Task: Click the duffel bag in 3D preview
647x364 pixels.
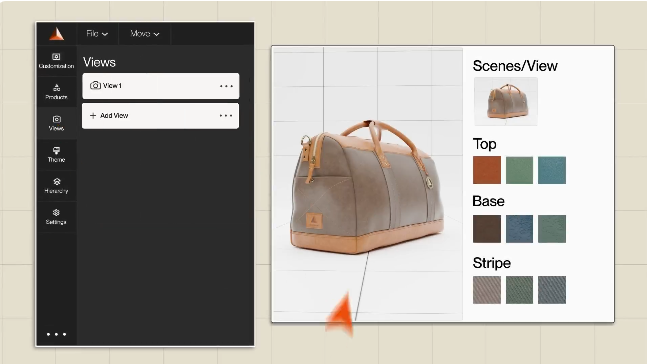Action: [366, 188]
